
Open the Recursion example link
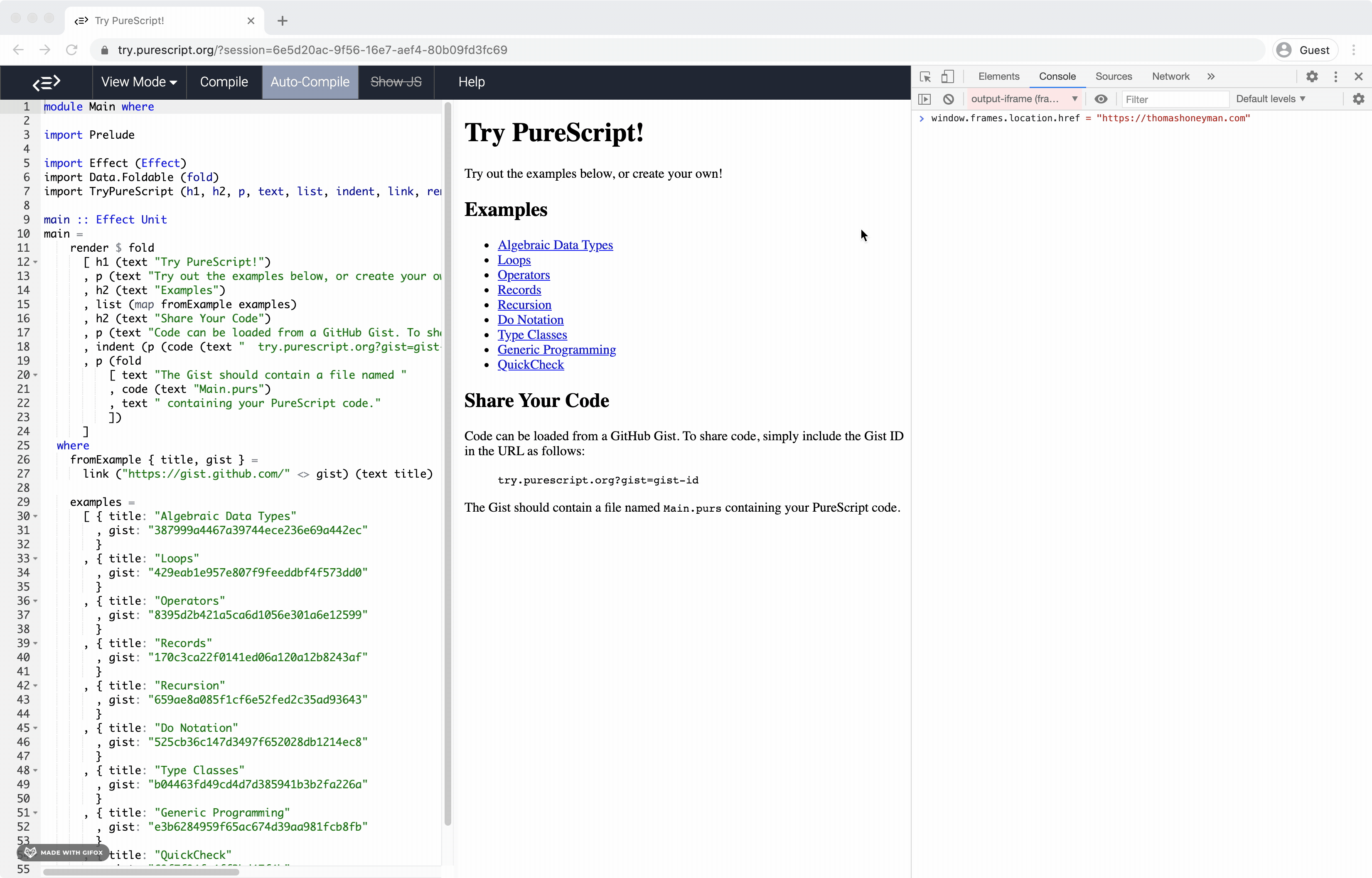point(524,304)
